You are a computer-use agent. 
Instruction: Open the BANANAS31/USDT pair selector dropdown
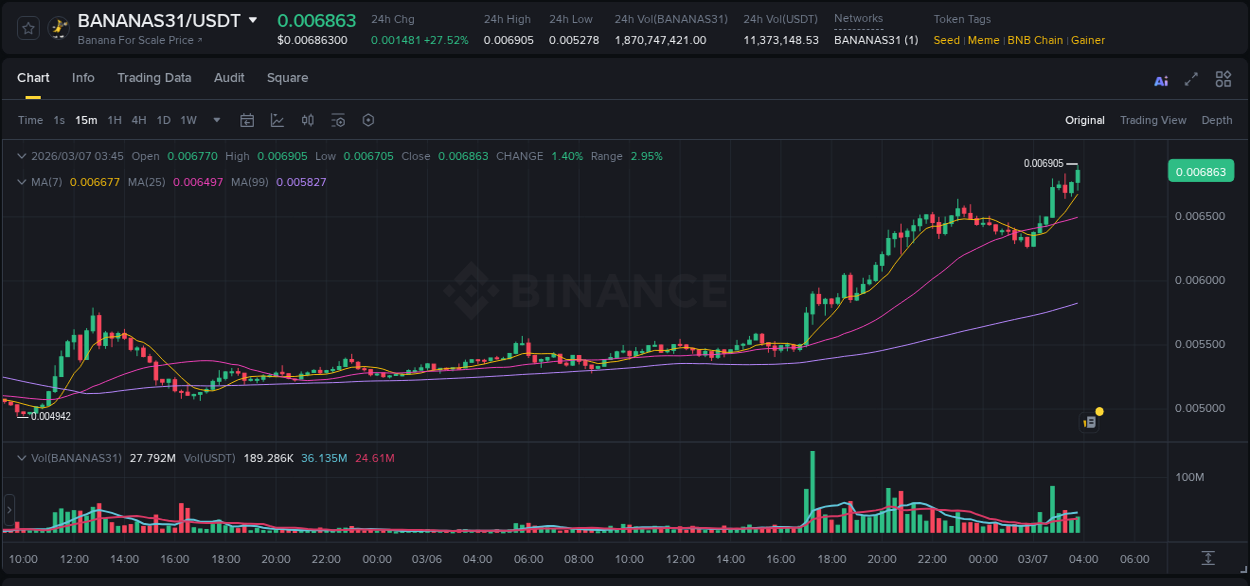(x=253, y=19)
